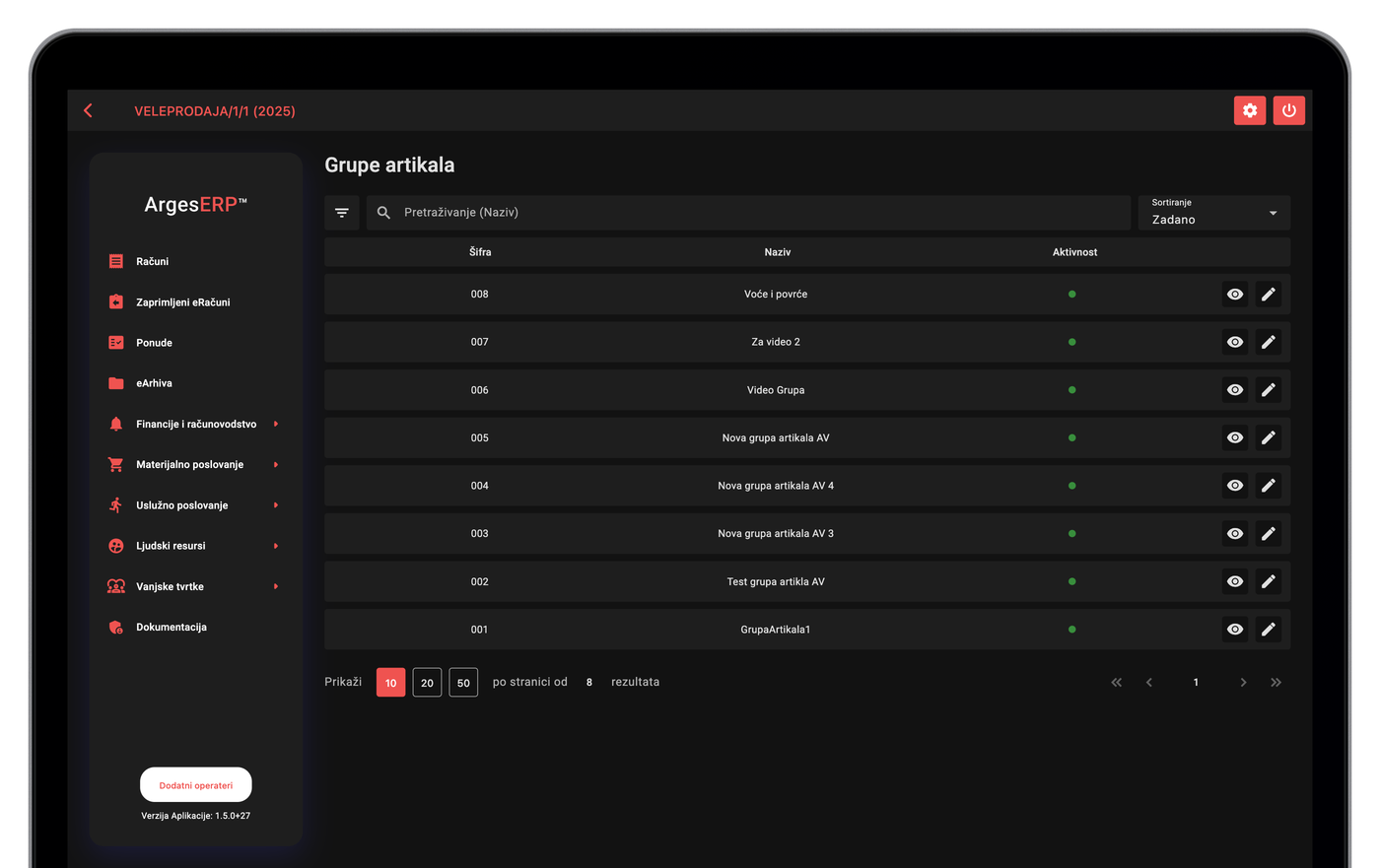The width and height of the screenshot is (1380, 868).
Task: View Nova grupa artikala AV 3
Action: pyautogui.click(x=1235, y=533)
